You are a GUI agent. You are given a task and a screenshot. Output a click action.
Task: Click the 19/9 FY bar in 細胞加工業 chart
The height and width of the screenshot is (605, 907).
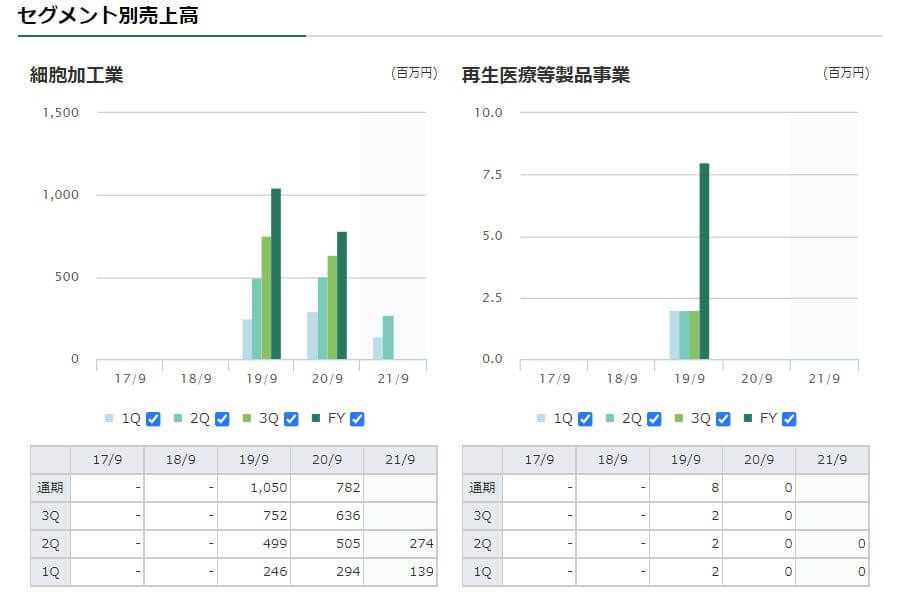pos(276,273)
